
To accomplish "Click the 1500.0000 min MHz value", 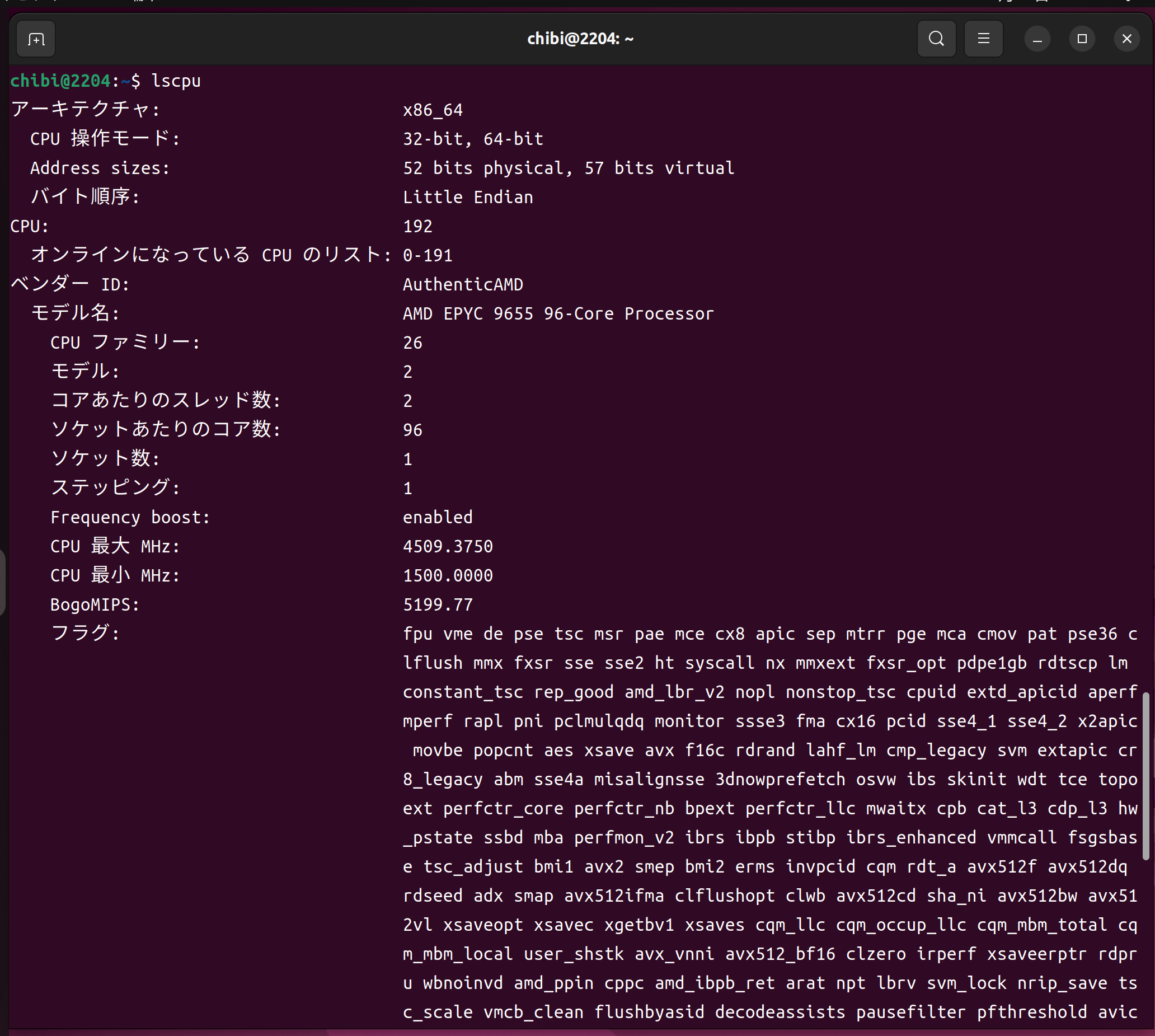I will pos(448,575).
